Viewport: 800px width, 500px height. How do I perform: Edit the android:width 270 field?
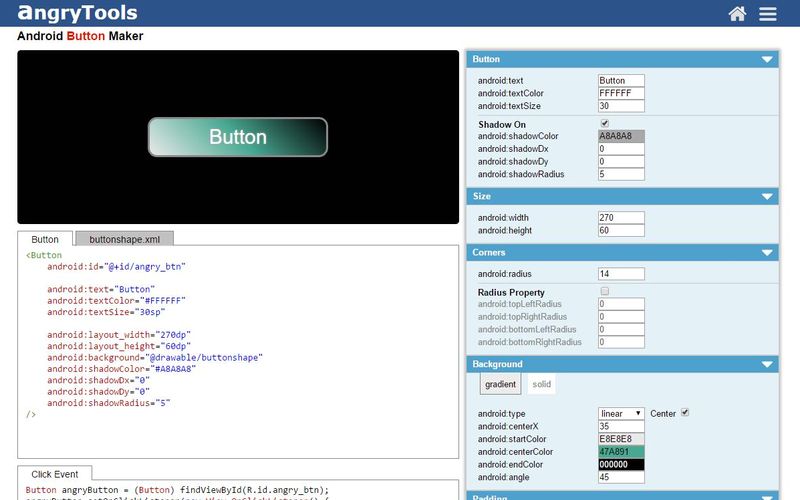[621, 218]
